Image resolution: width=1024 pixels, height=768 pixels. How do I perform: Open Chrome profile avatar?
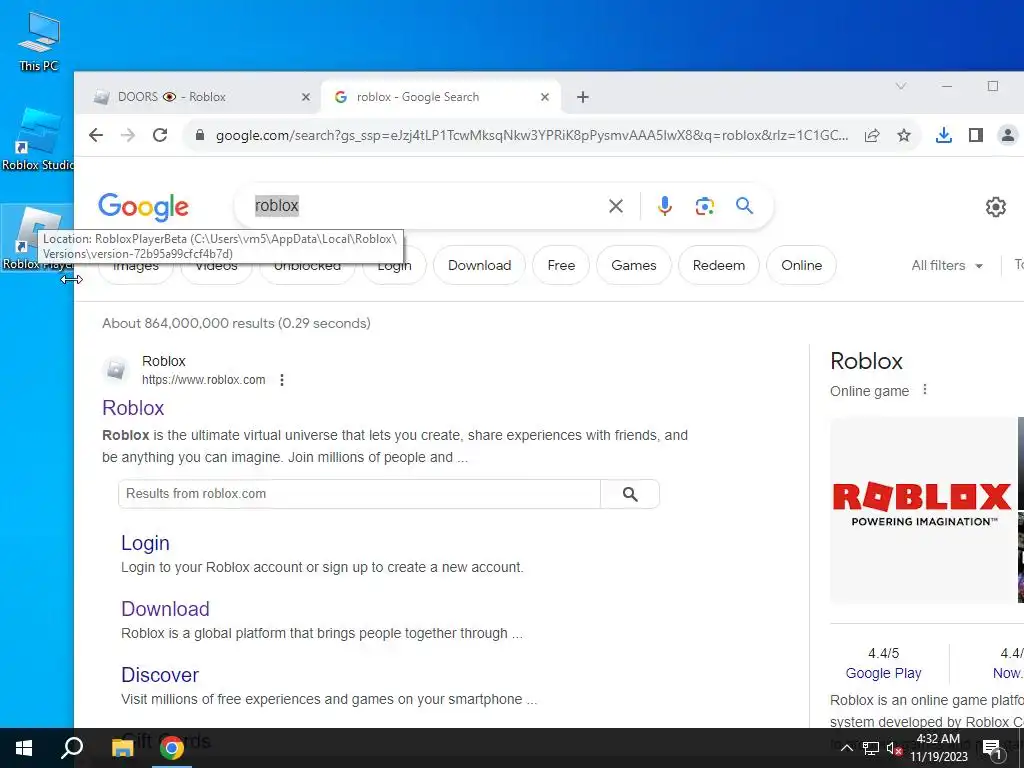click(x=1008, y=135)
